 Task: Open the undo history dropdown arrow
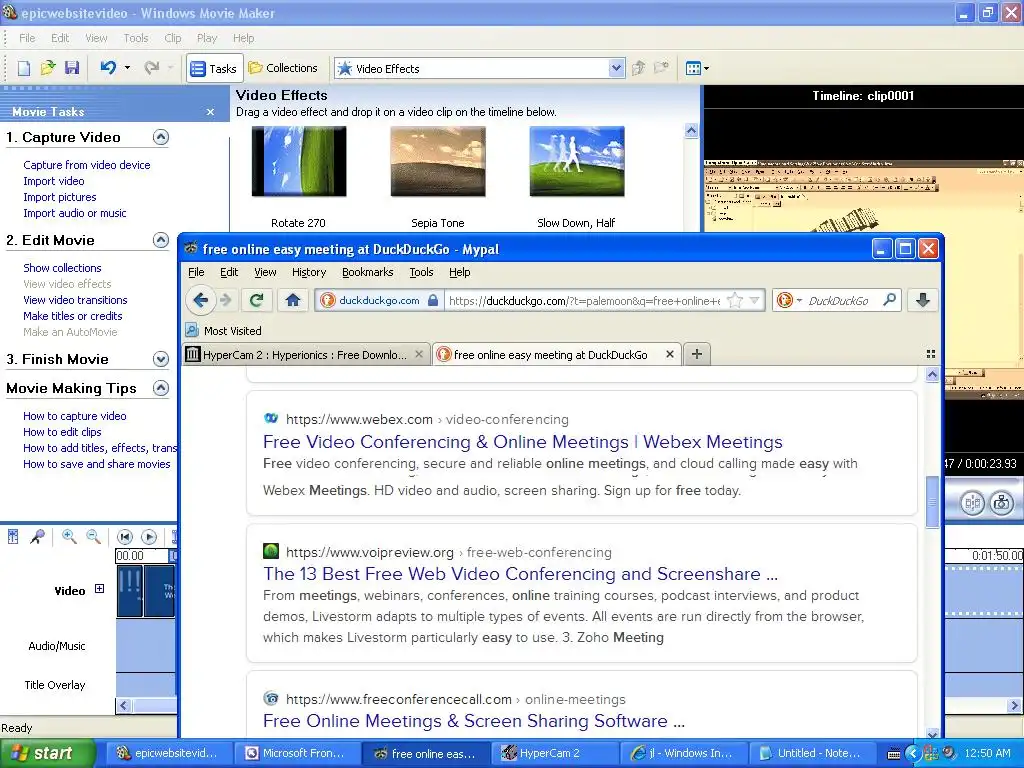click(127, 68)
